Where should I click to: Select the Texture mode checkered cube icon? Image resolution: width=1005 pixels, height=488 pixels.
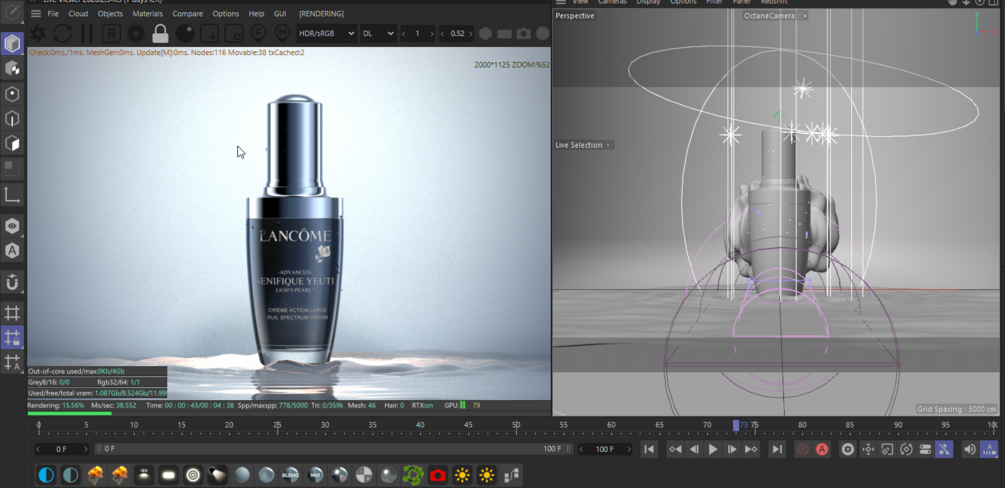(12, 68)
